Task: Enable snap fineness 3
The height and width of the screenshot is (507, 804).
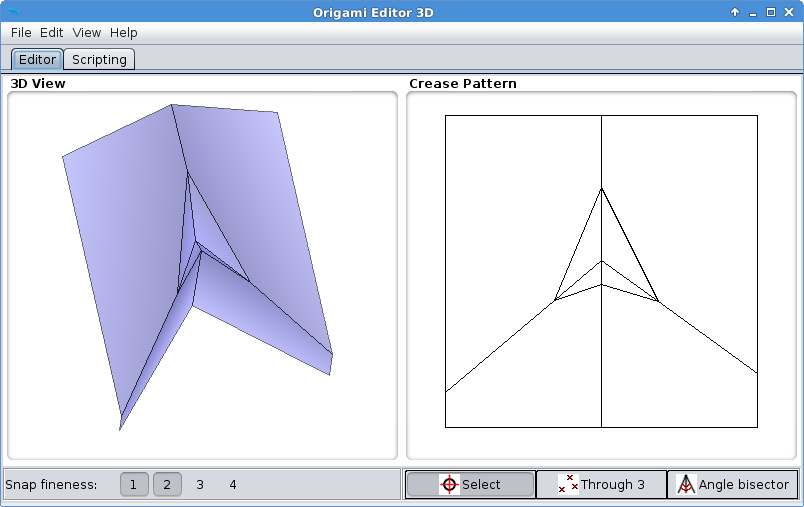Action: click(200, 485)
